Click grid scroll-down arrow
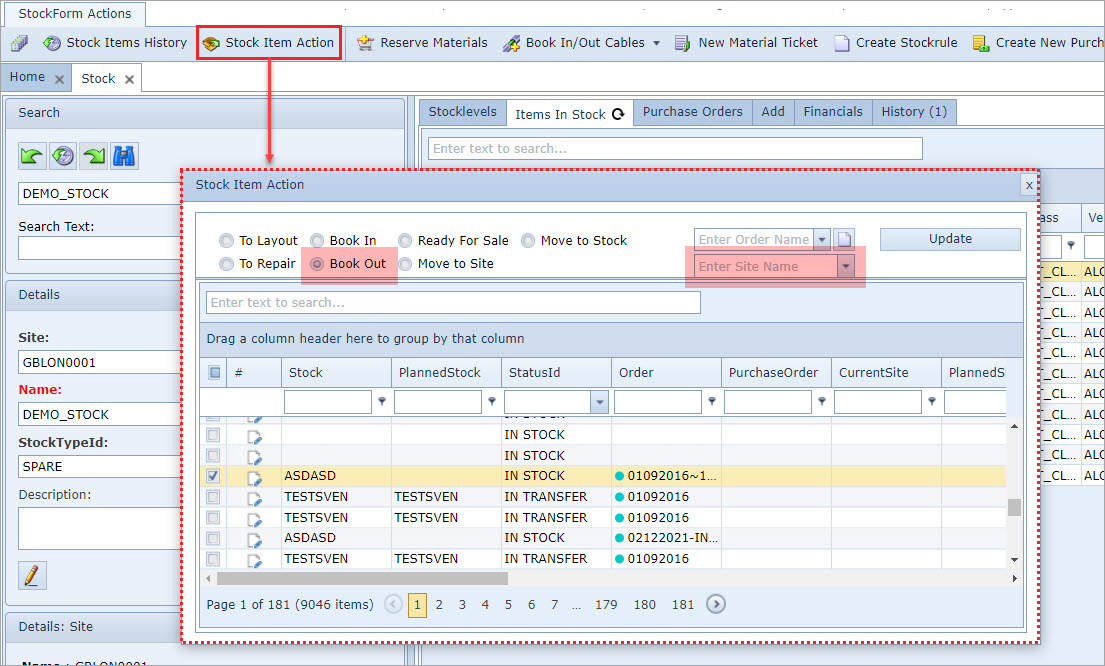1105x666 pixels. pyautogui.click(x=1014, y=560)
